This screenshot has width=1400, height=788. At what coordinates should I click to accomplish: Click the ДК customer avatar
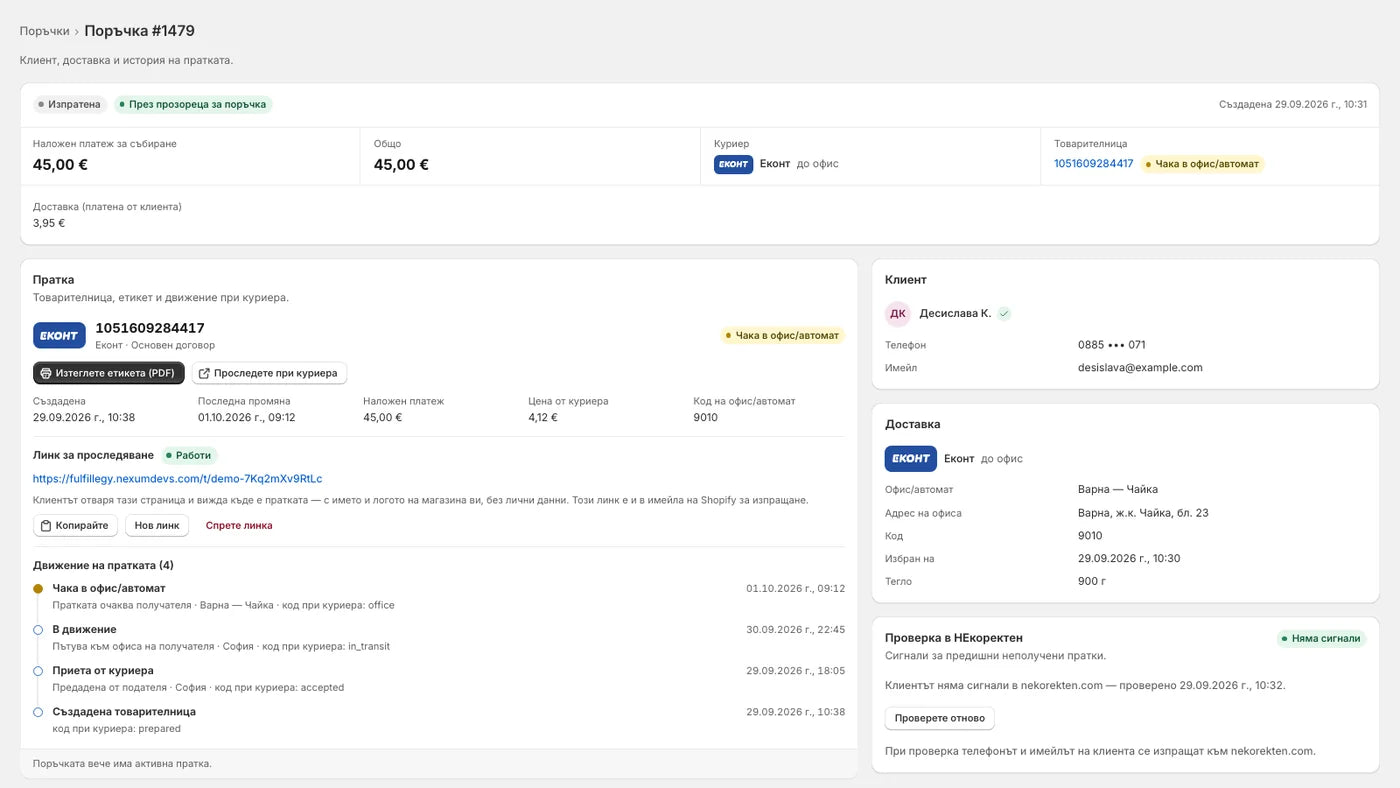pos(898,313)
